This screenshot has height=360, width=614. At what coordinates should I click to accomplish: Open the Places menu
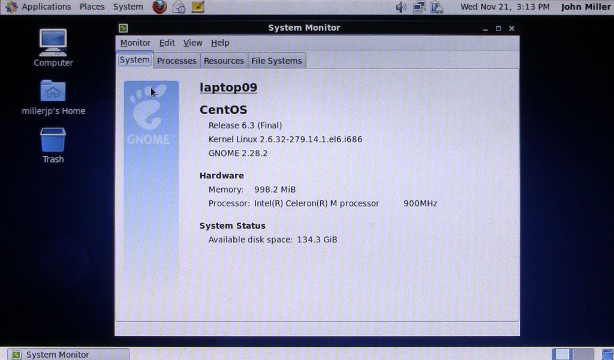click(92, 7)
